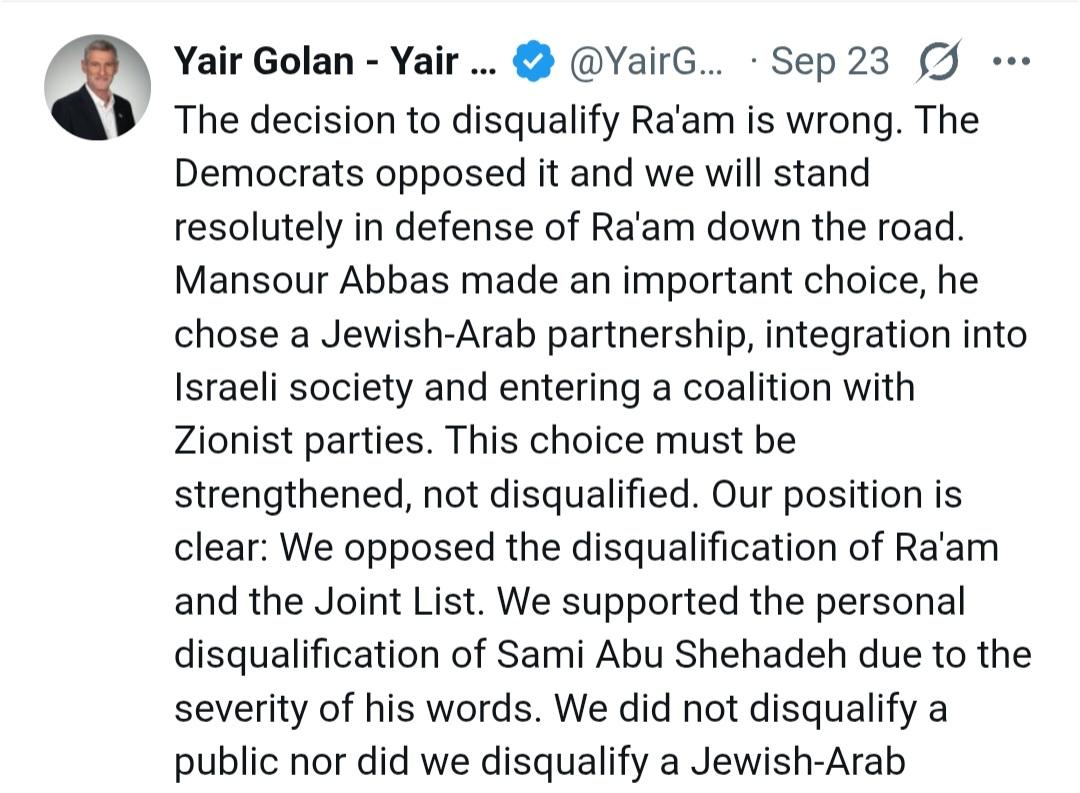Image resolution: width=1080 pixels, height=793 pixels.
Task: Click the words 'Joint List' in the tweet
Action: 395,601
